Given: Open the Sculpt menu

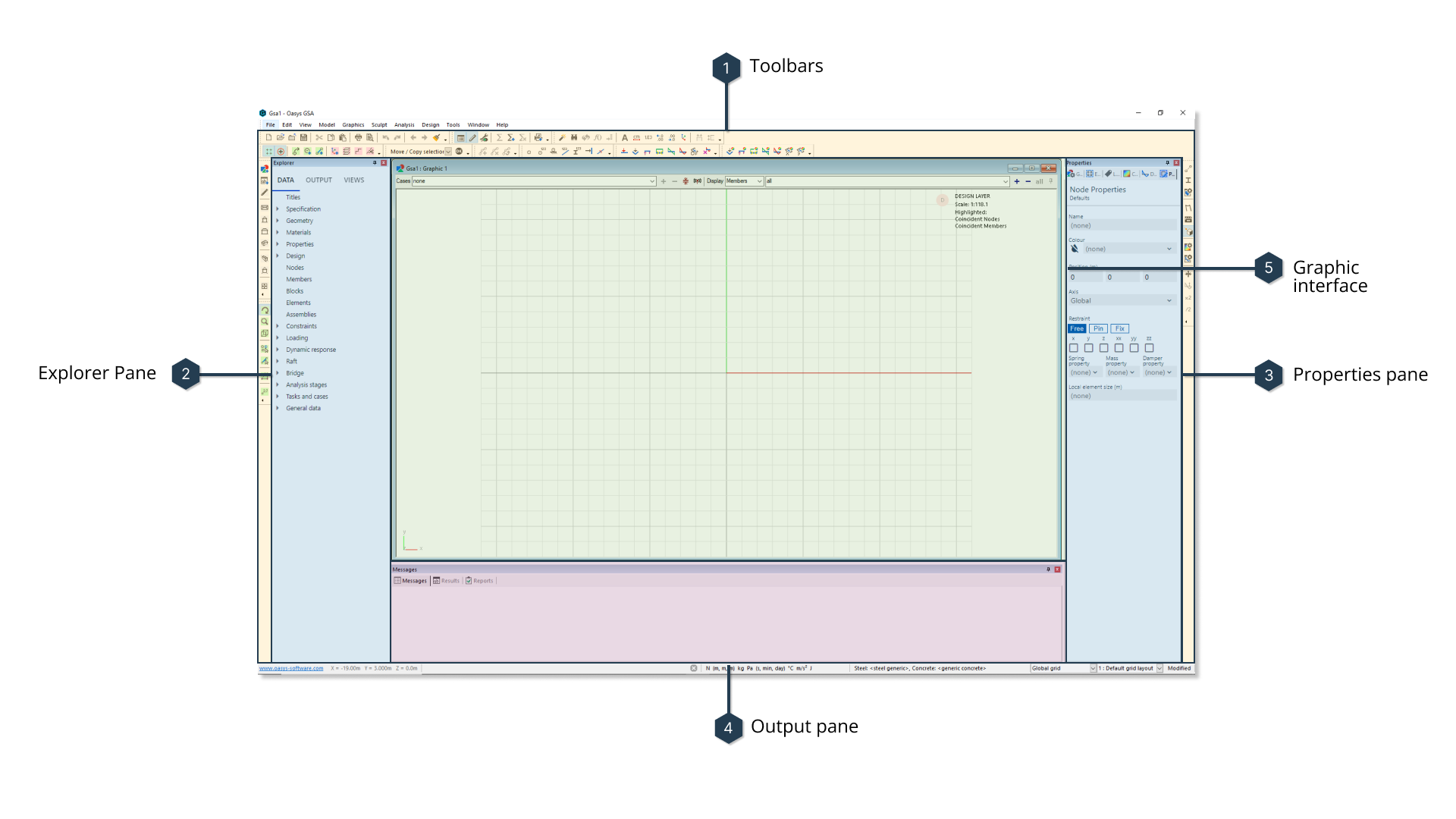Looking at the screenshot, I should point(379,125).
